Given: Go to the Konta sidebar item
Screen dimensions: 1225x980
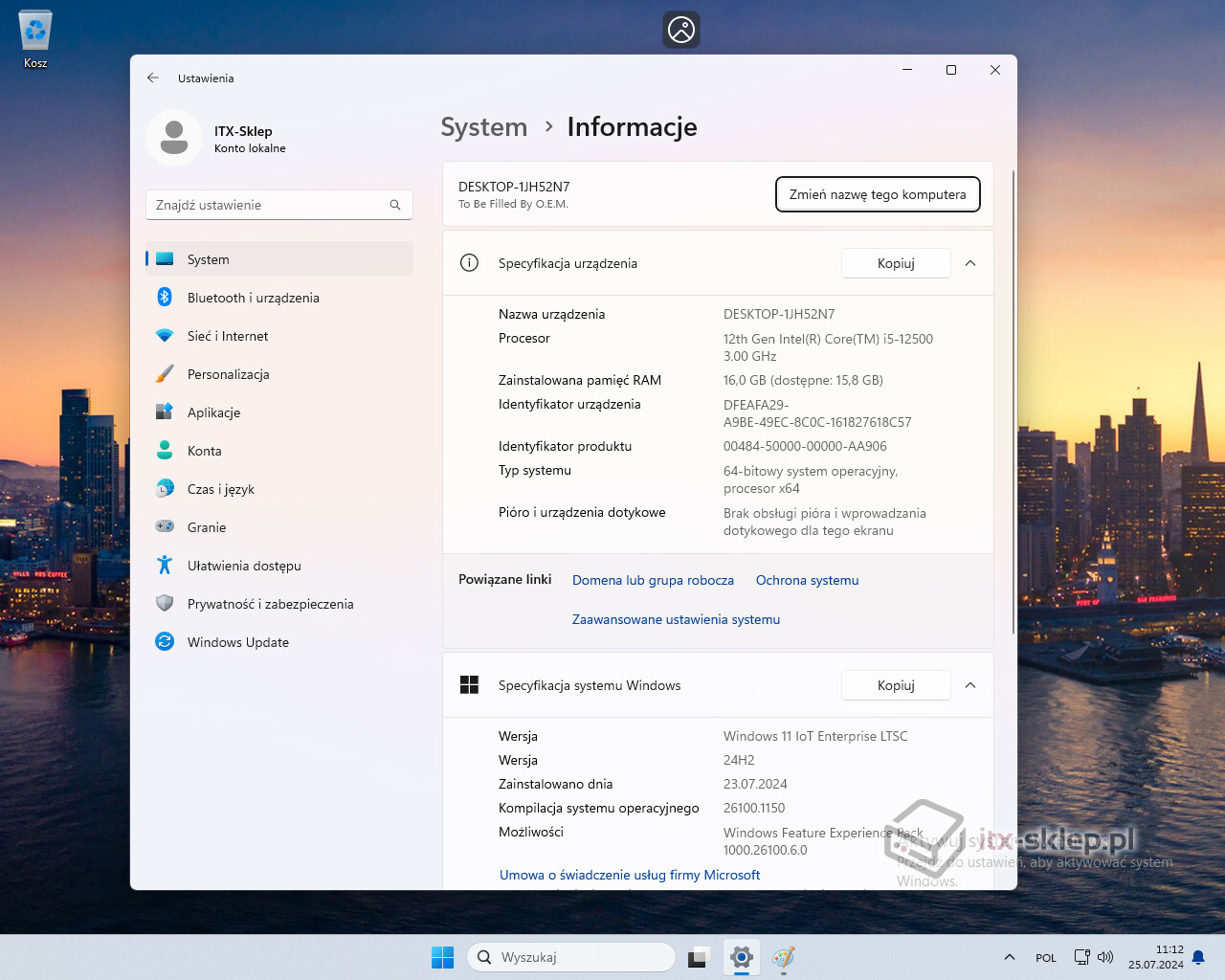Looking at the screenshot, I should pos(279,451).
